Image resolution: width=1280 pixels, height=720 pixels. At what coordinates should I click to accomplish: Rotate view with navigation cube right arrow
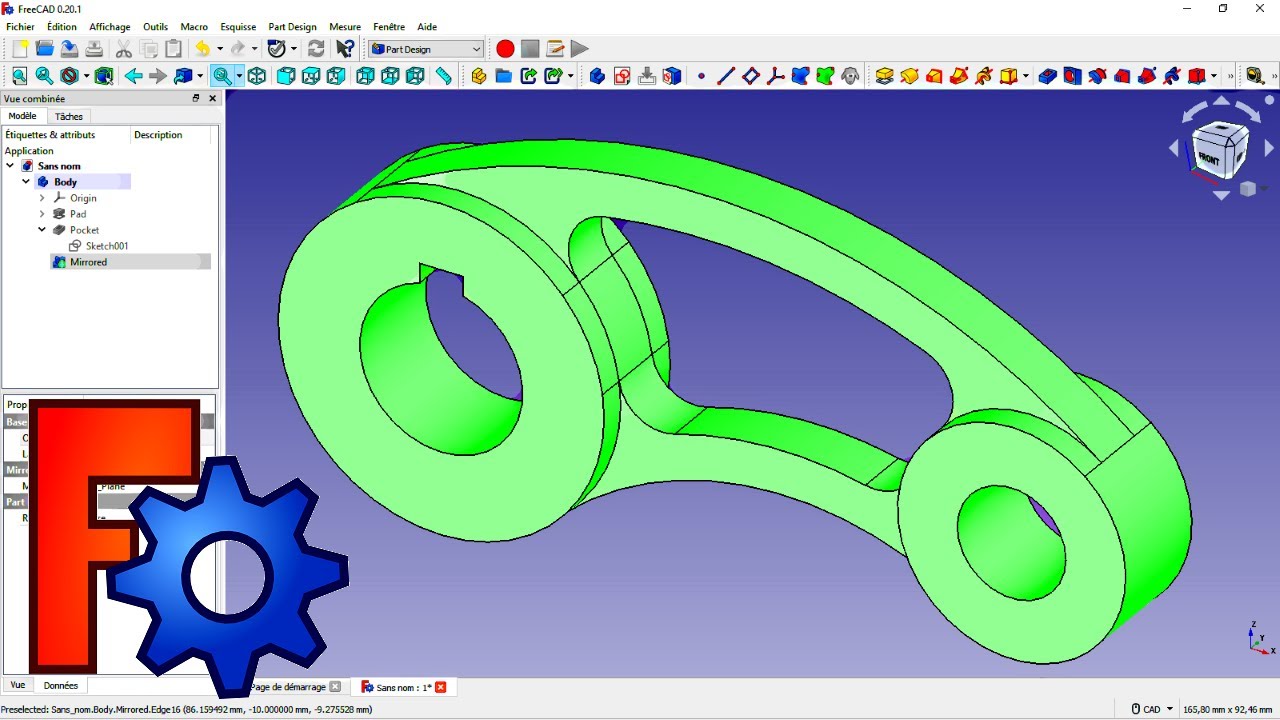1269,149
